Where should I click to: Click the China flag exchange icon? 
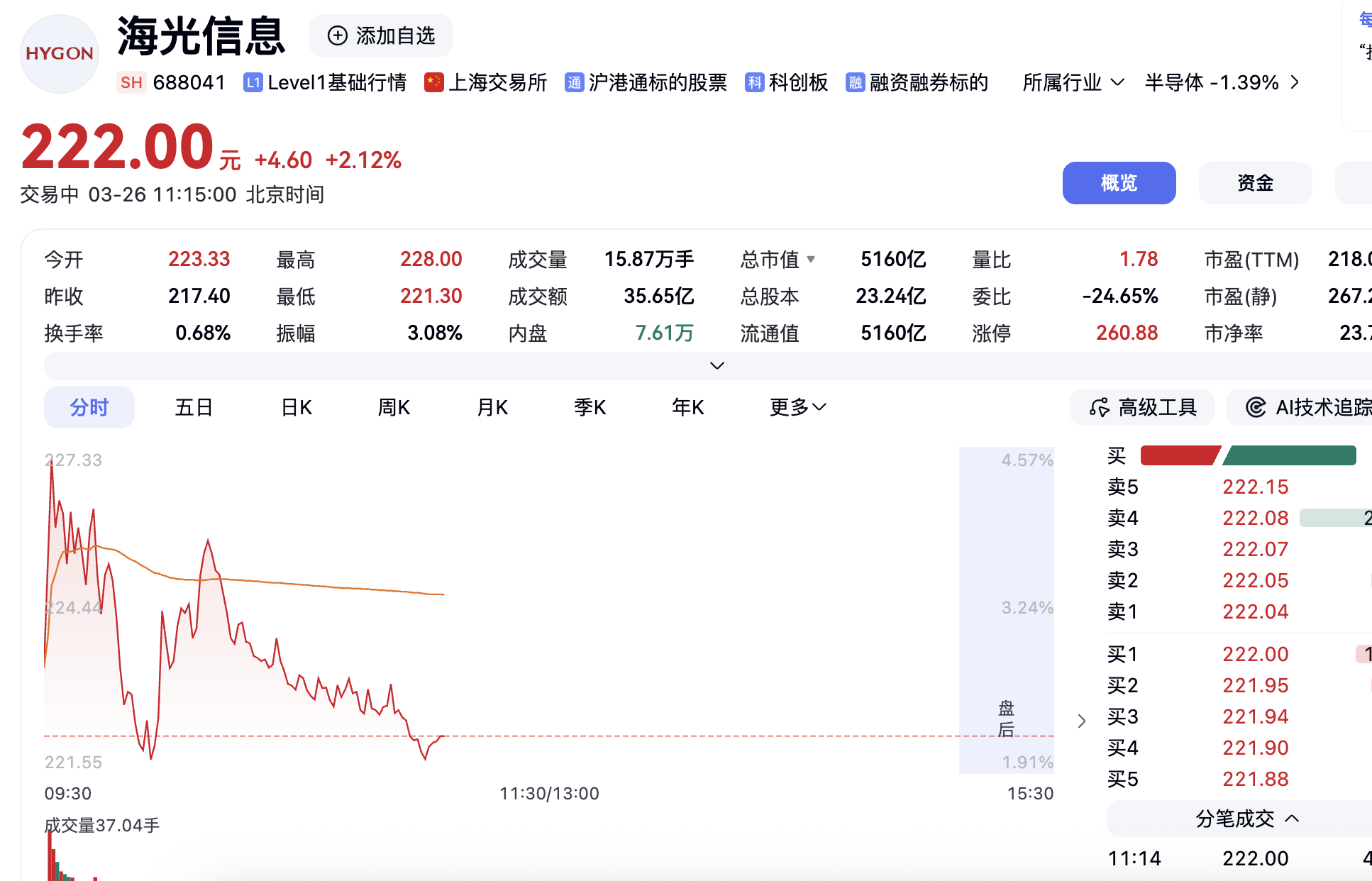(x=433, y=83)
